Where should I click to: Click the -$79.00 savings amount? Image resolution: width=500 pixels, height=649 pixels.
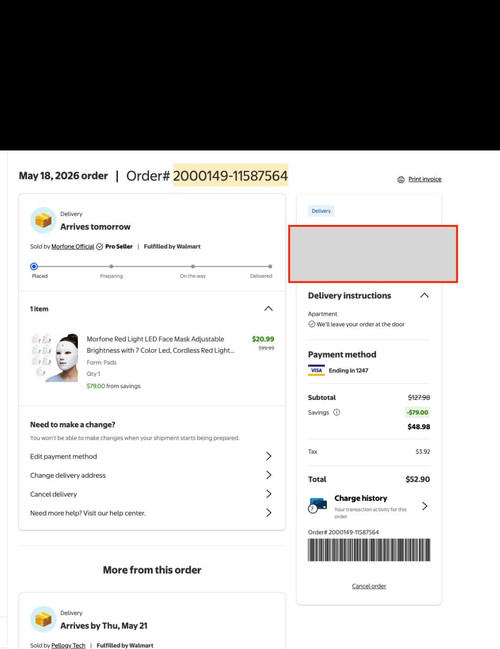coord(417,412)
